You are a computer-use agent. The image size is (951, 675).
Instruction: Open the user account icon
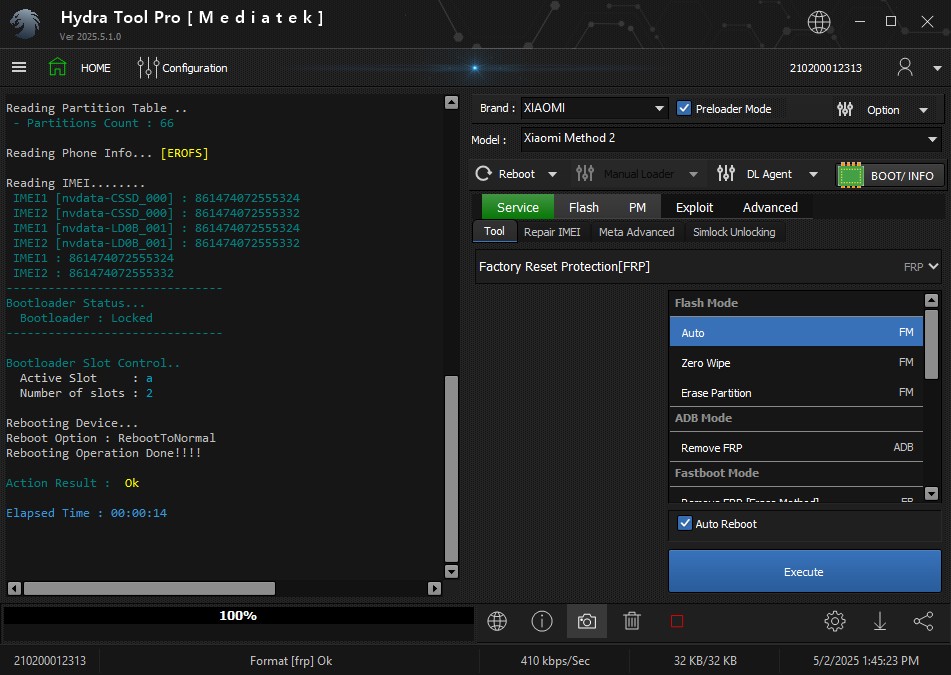tap(904, 67)
